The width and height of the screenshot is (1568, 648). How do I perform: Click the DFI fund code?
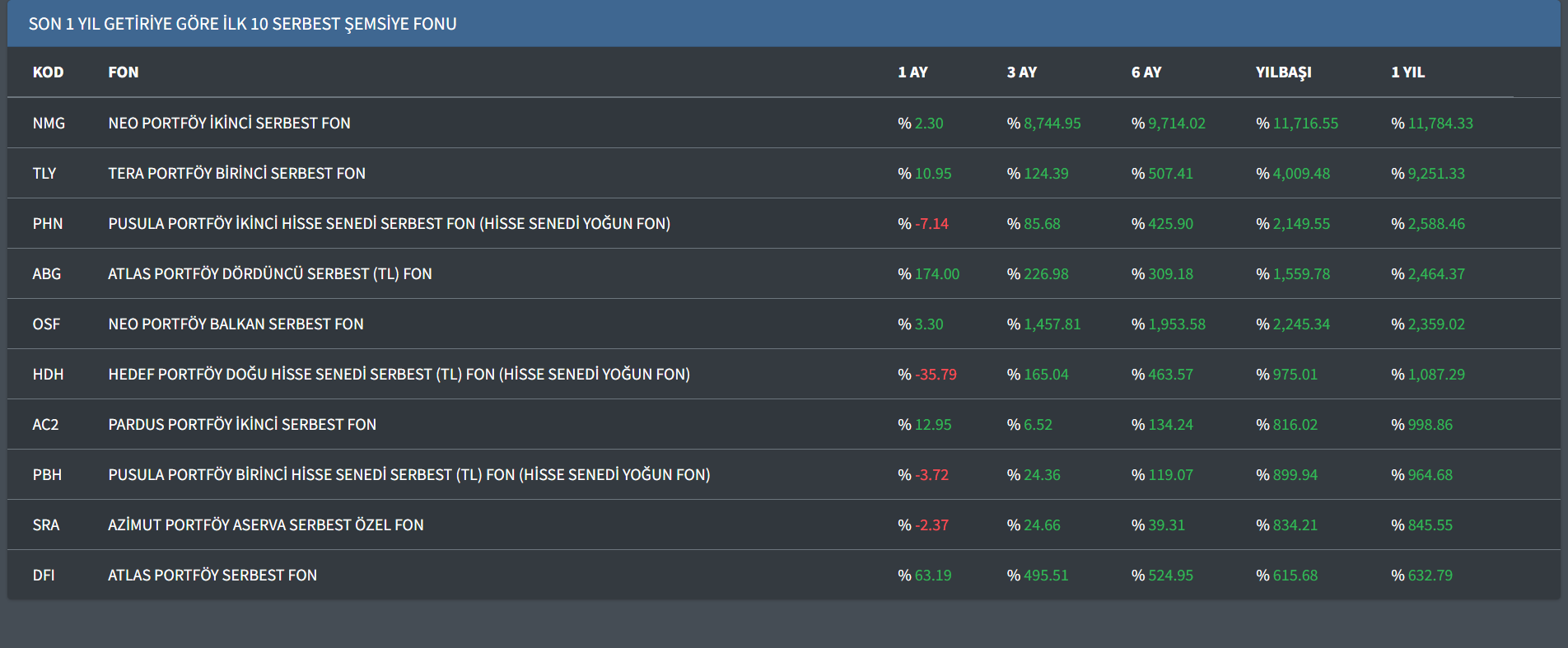pyautogui.click(x=44, y=576)
